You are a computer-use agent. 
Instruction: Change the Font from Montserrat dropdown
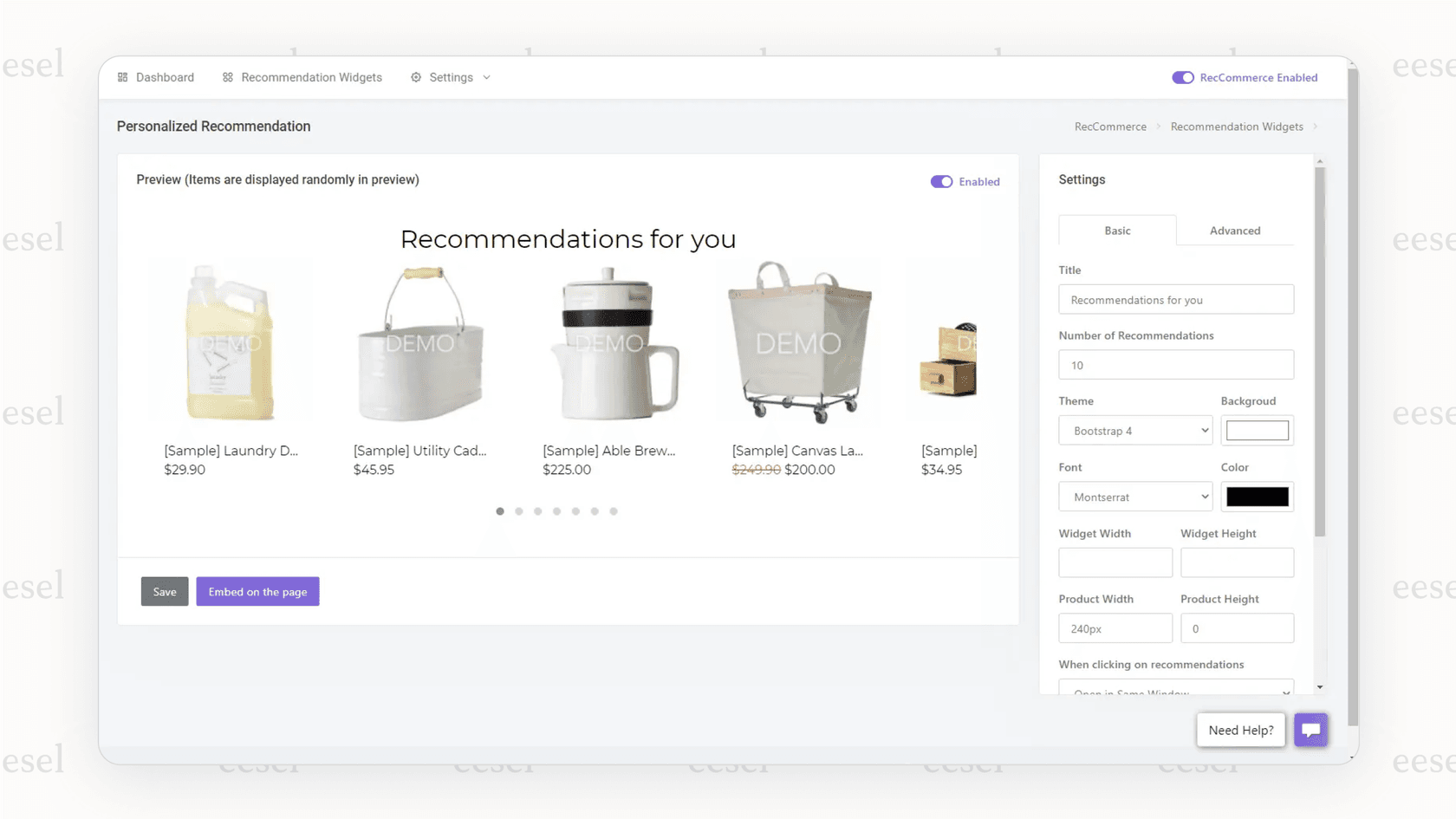(x=1135, y=496)
